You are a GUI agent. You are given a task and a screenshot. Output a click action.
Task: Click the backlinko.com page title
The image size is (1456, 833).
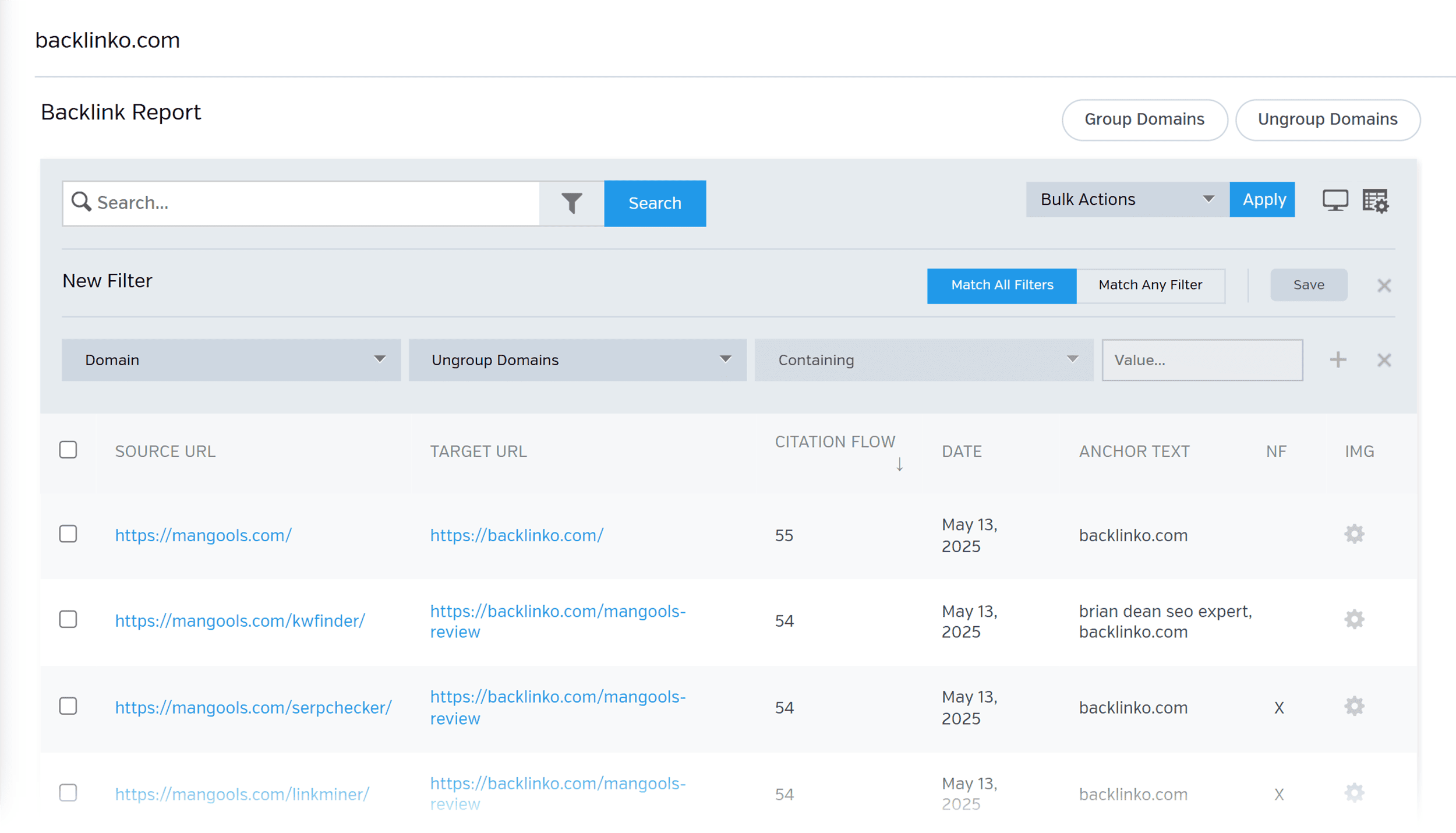click(107, 40)
